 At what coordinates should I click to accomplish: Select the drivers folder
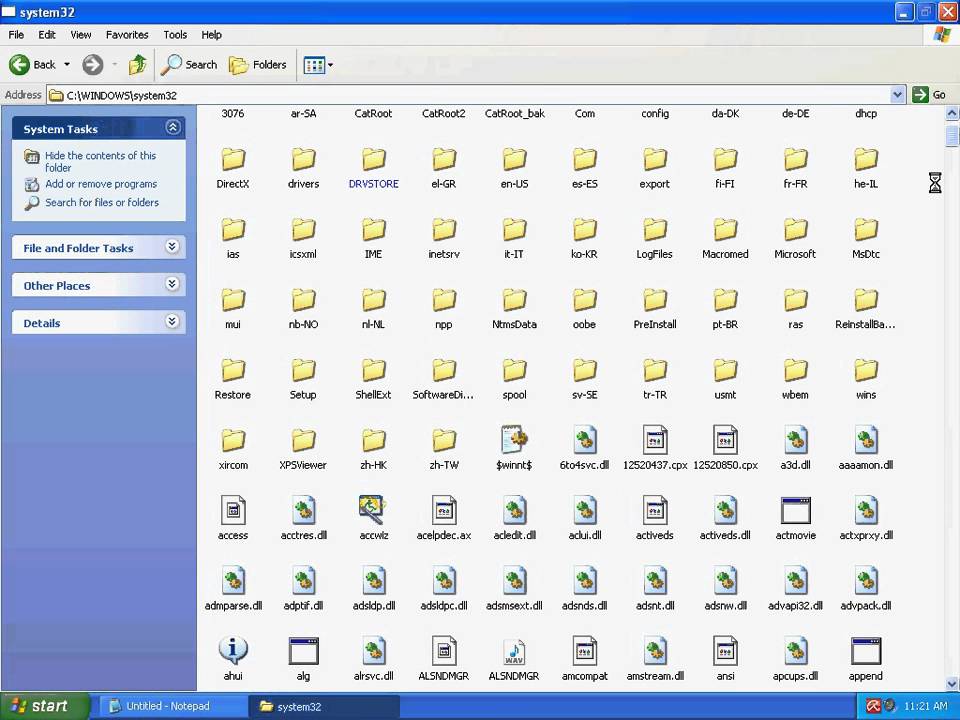pyautogui.click(x=303, y=168)
